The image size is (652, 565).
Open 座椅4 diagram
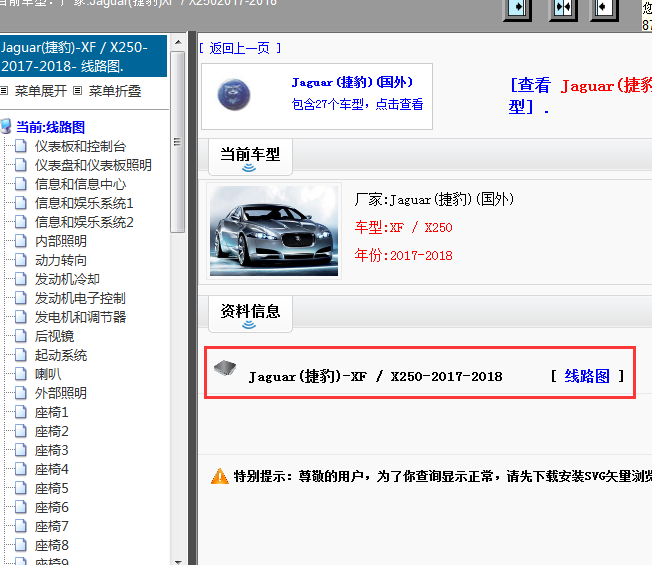52,469
